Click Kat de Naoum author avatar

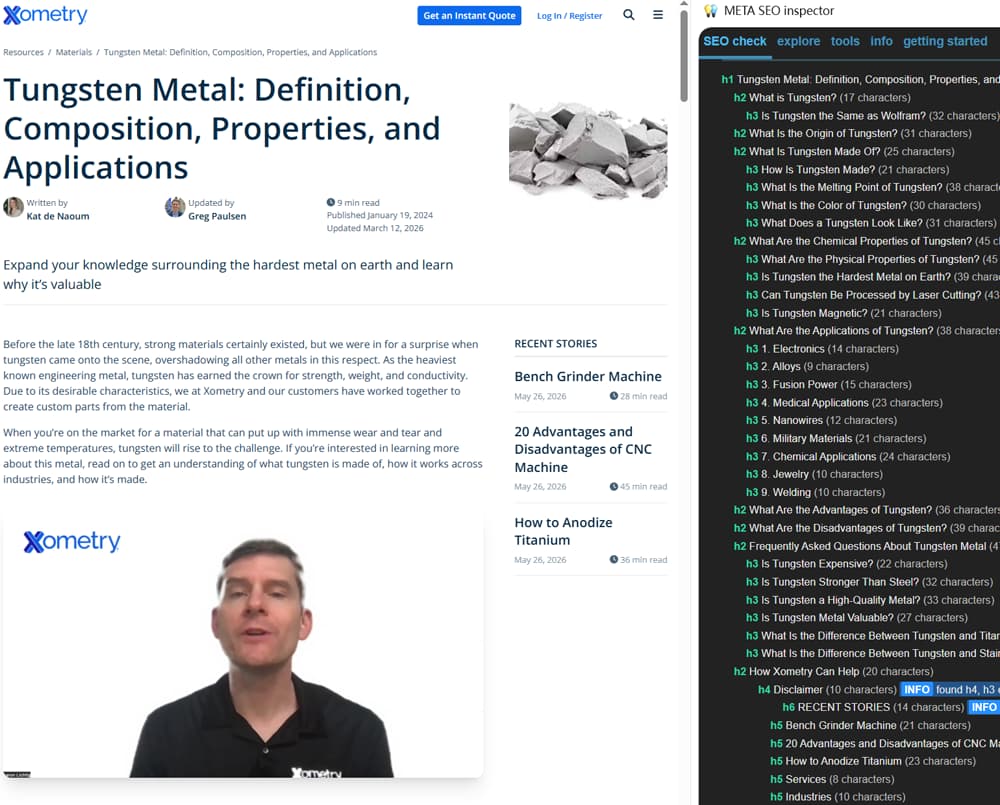[x=13, y=207]
